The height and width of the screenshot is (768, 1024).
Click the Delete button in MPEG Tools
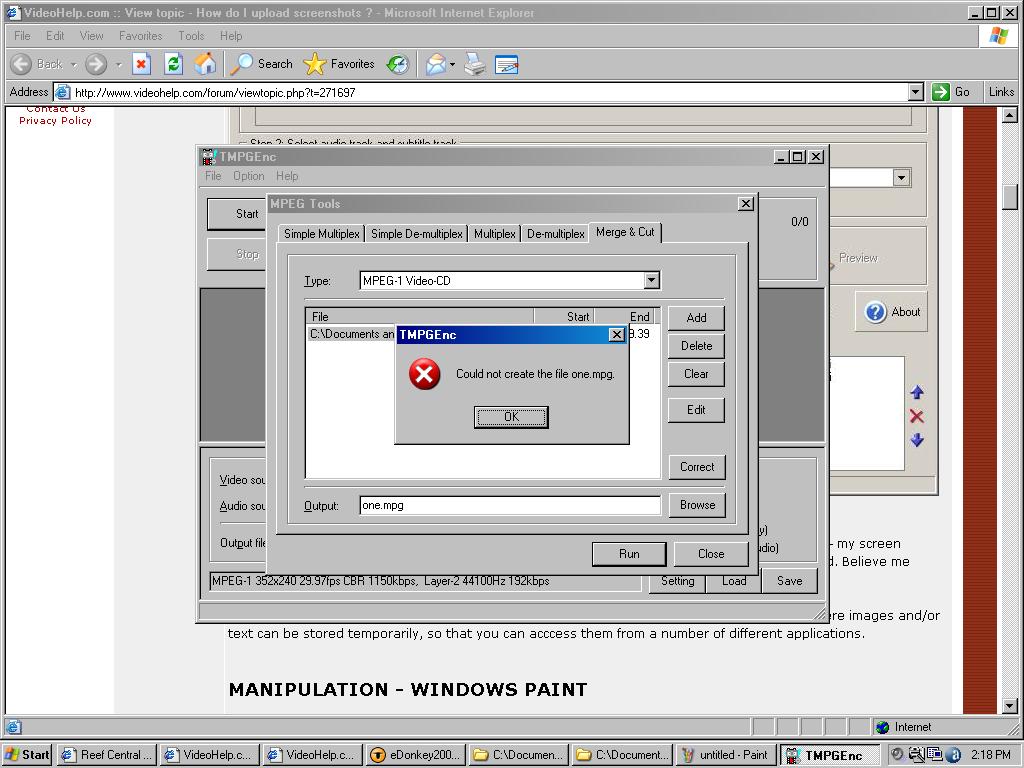pos(696,346)
